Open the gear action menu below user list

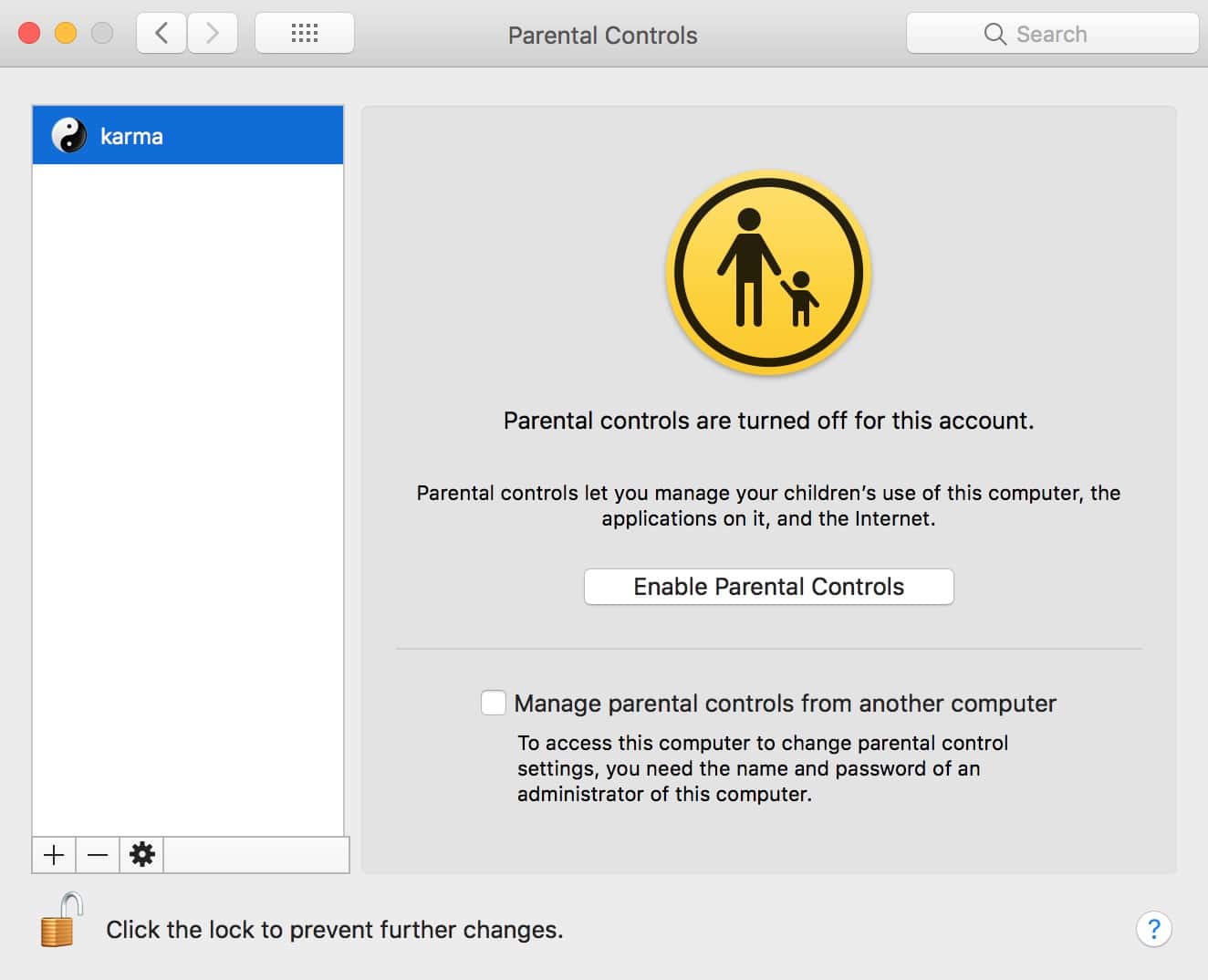(x=141, y=855)
